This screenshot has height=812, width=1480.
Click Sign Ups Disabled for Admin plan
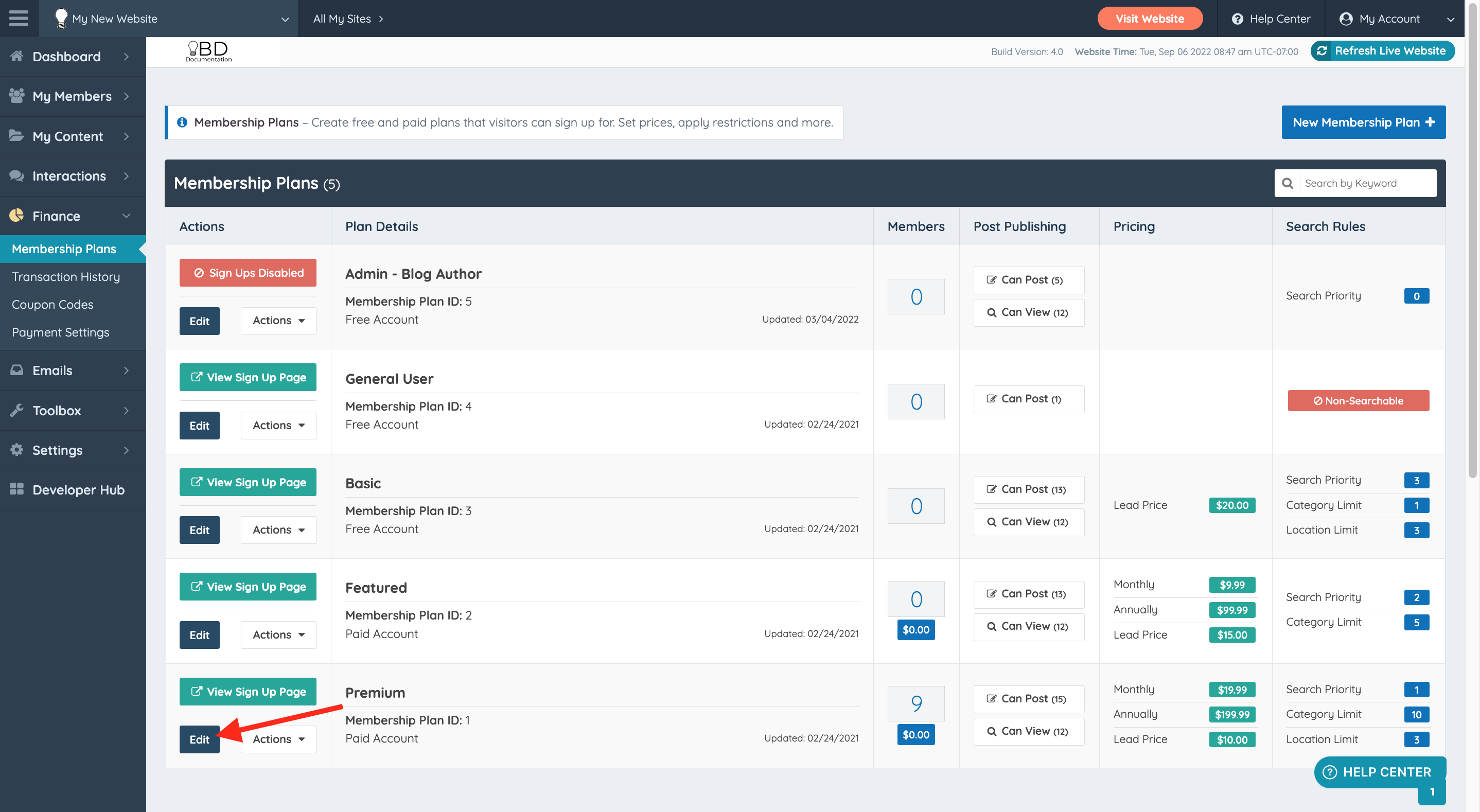coord(248,273)
